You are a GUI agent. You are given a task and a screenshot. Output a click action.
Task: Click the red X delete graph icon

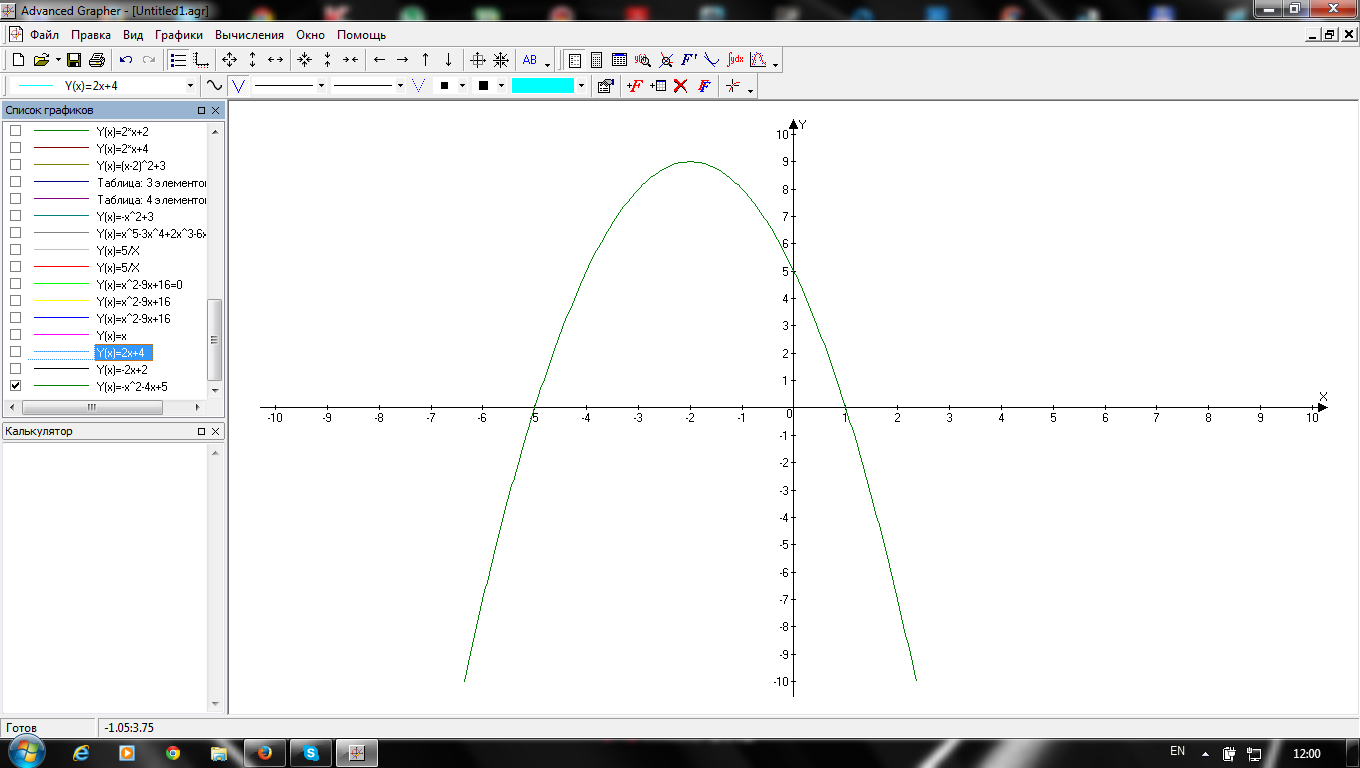(681, 86)
